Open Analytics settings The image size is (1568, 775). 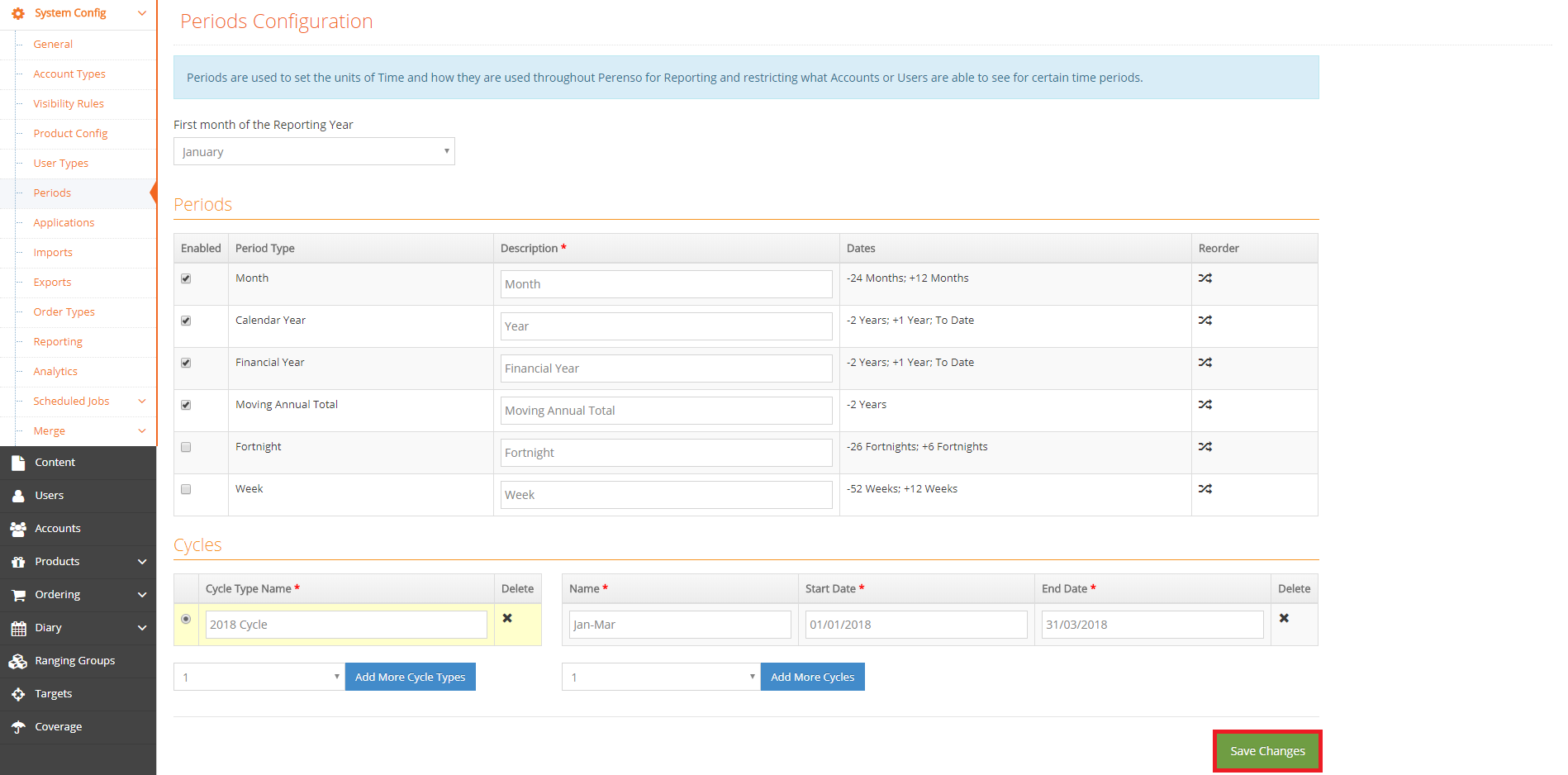[55, 372]
